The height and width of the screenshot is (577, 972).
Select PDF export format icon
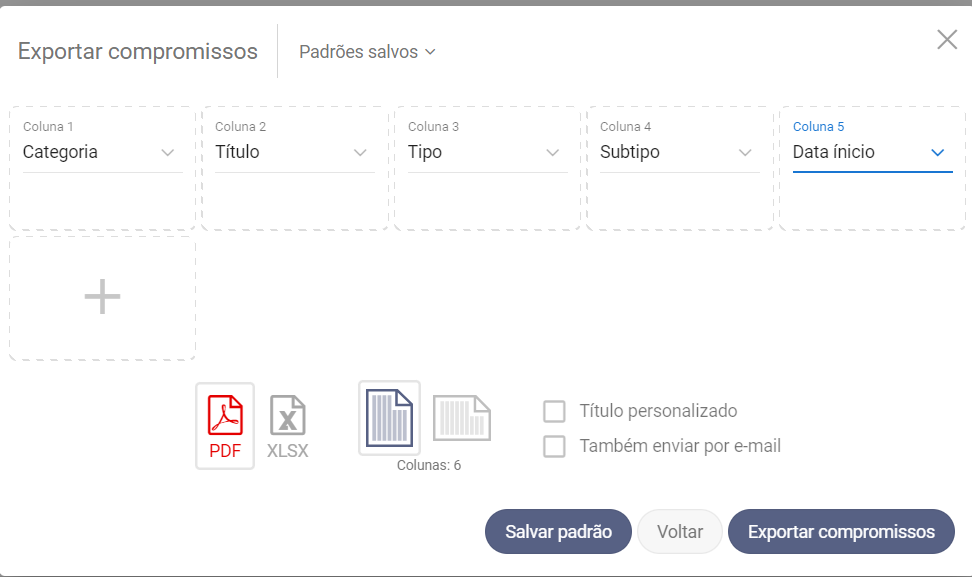(225, 425)
